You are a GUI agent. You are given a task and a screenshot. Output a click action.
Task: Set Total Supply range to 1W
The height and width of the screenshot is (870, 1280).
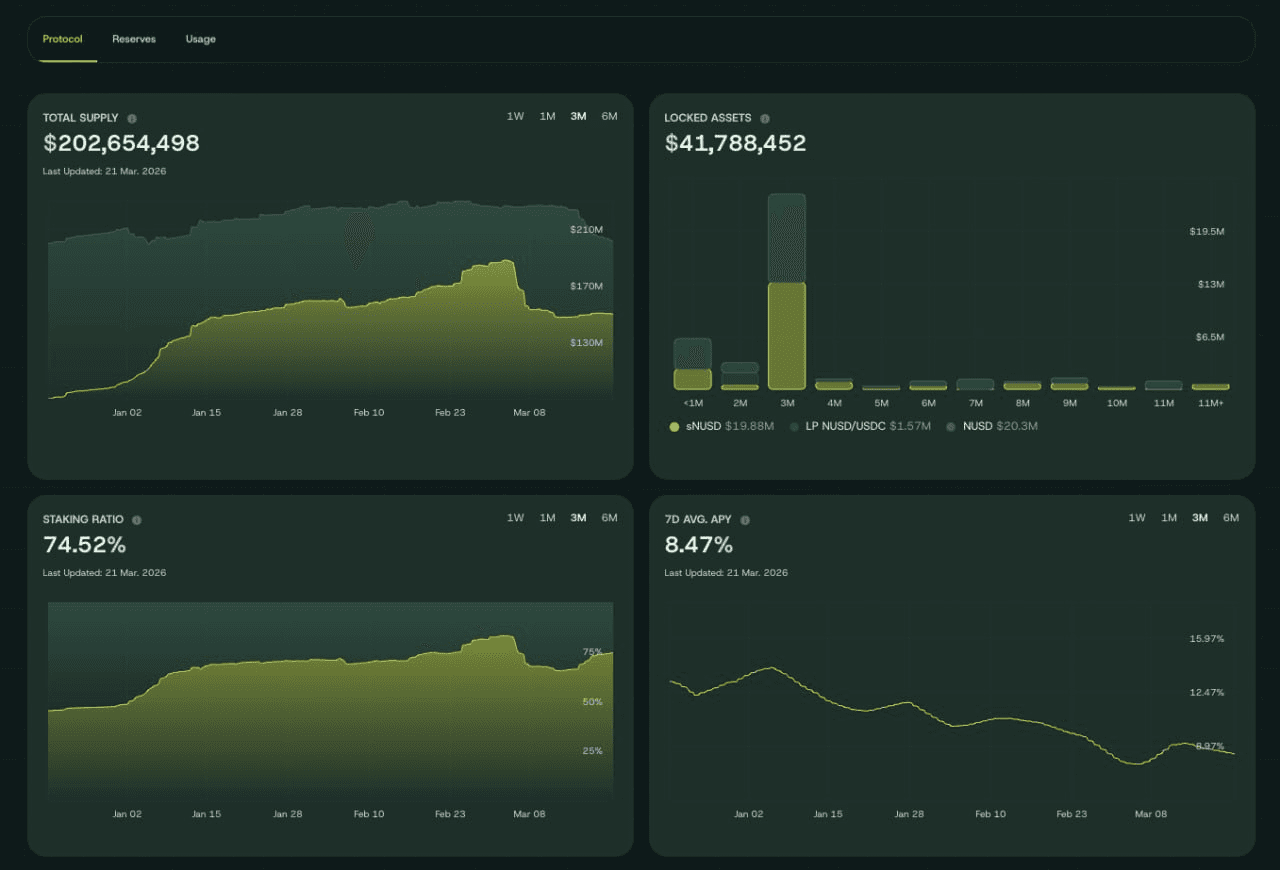(x=515, y=116)
